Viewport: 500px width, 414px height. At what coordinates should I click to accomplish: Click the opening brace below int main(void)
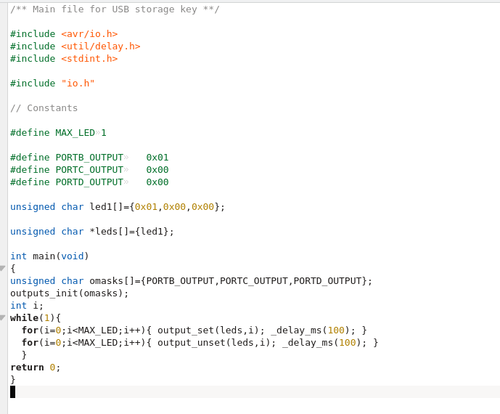click(x=13, y=268)
